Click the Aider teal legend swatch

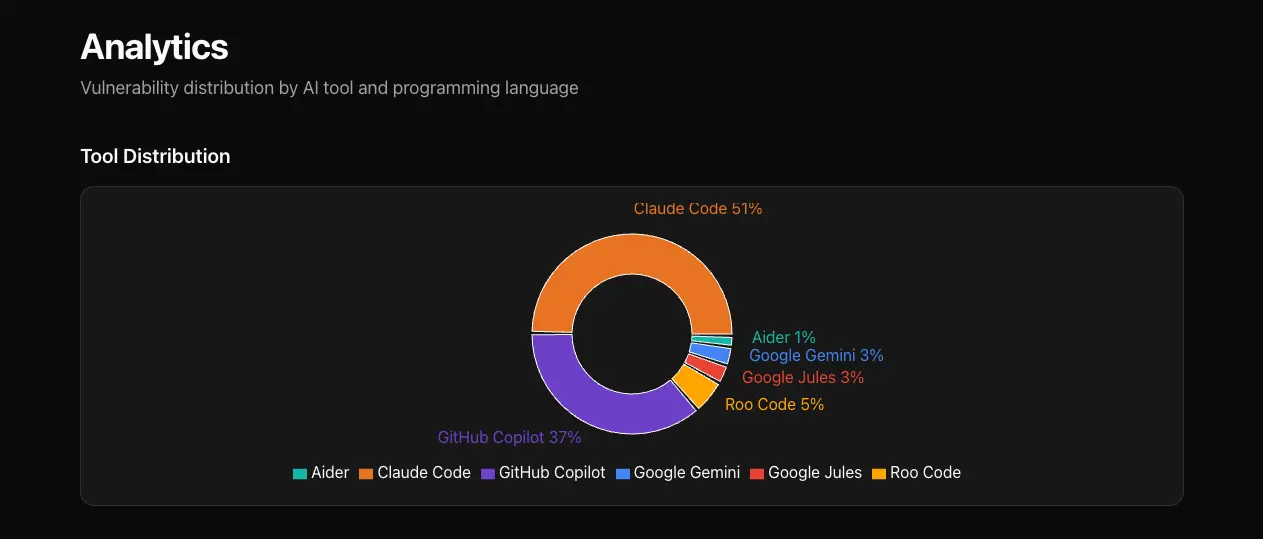[299, 473]
